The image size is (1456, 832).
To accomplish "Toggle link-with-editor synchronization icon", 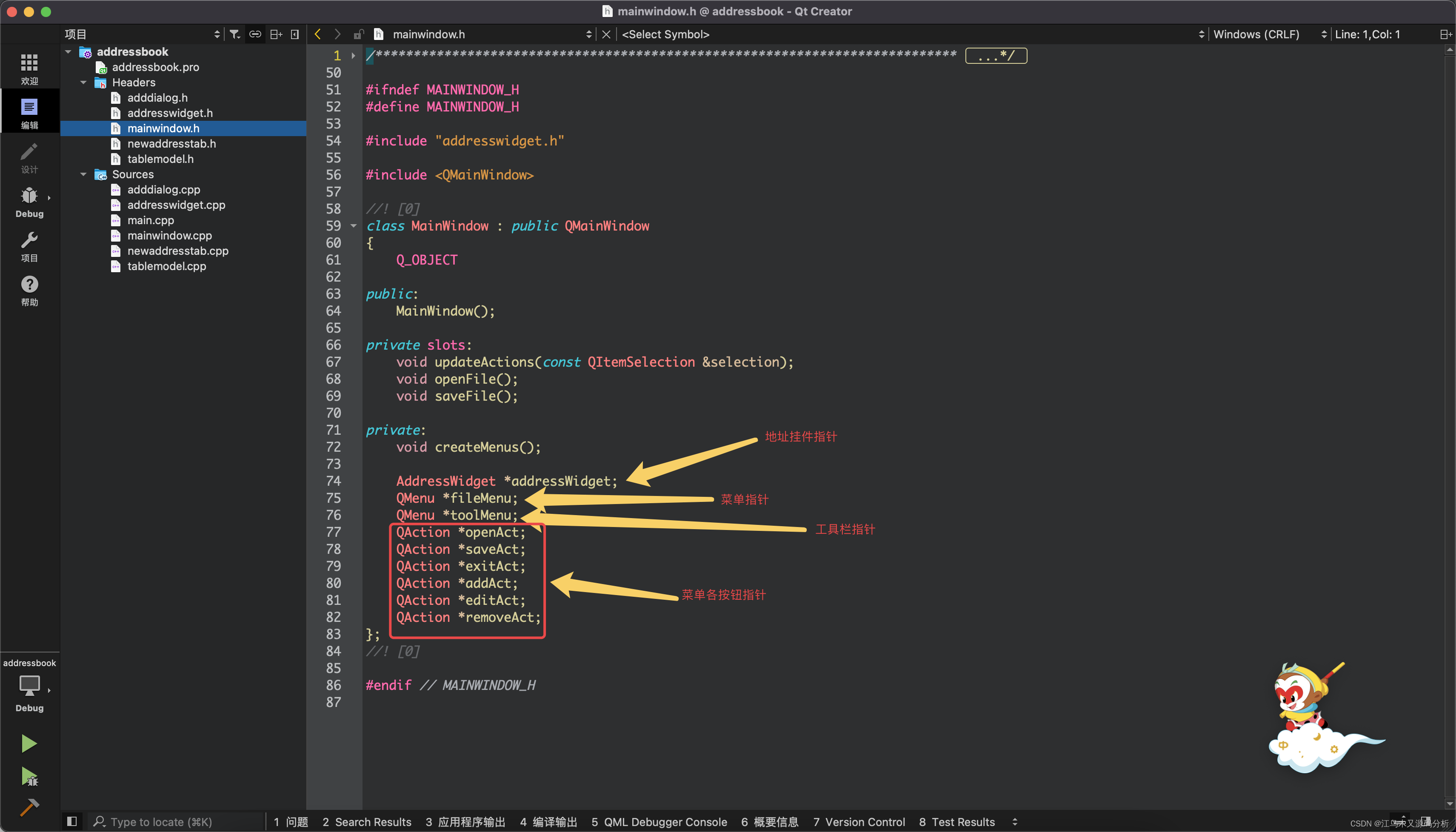I will point(255,34).
